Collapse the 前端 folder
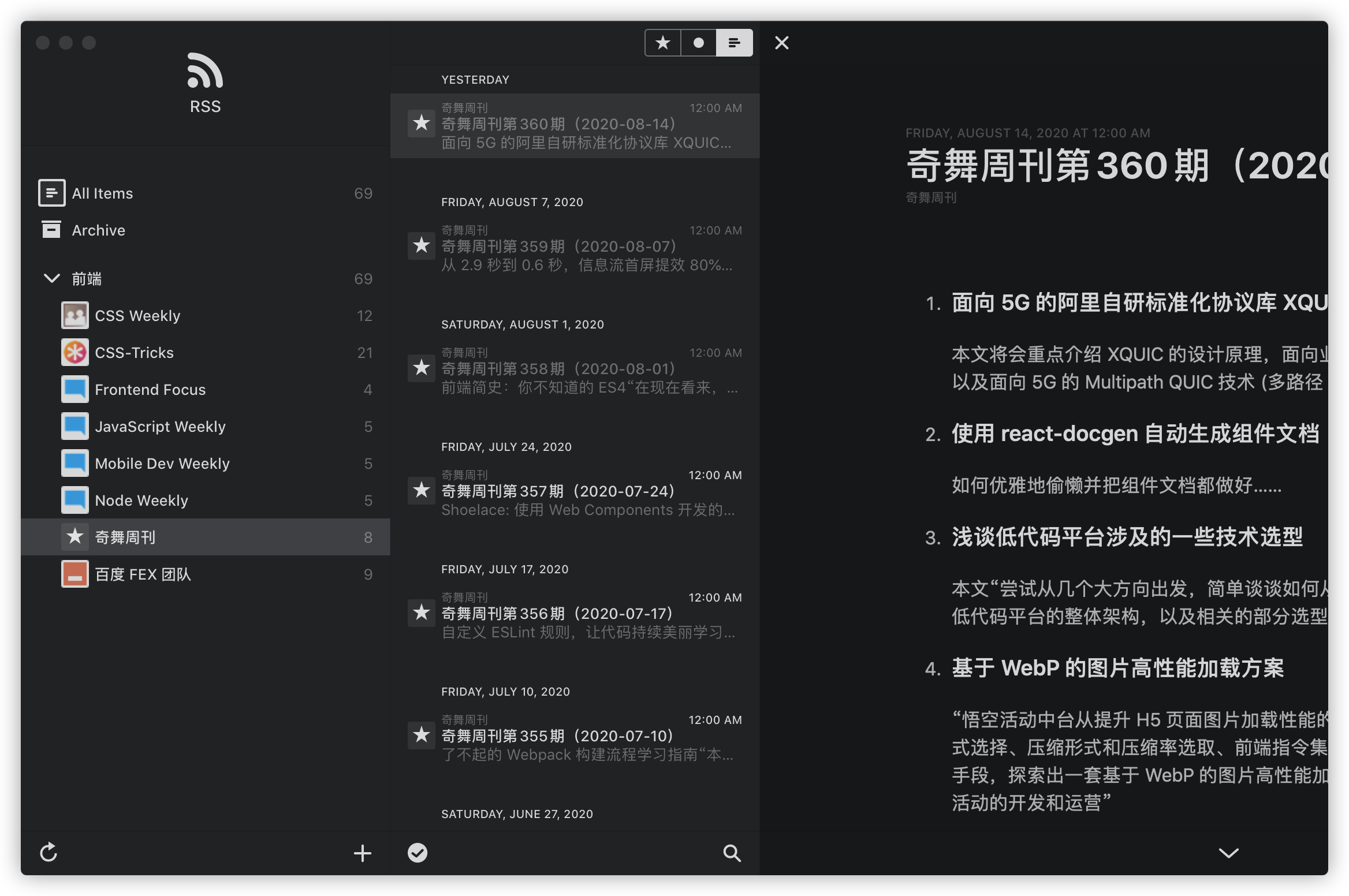Image resolution: width=1349 pixels, height=896 pixels. click(x=51, y=278)
